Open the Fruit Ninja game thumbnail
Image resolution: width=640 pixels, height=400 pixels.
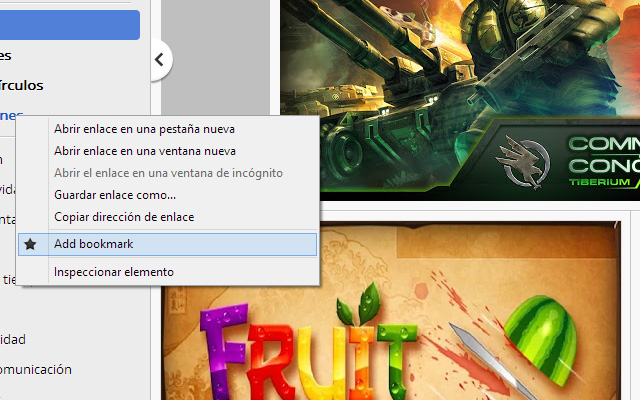pyautogui.click(x=392, y=311)
